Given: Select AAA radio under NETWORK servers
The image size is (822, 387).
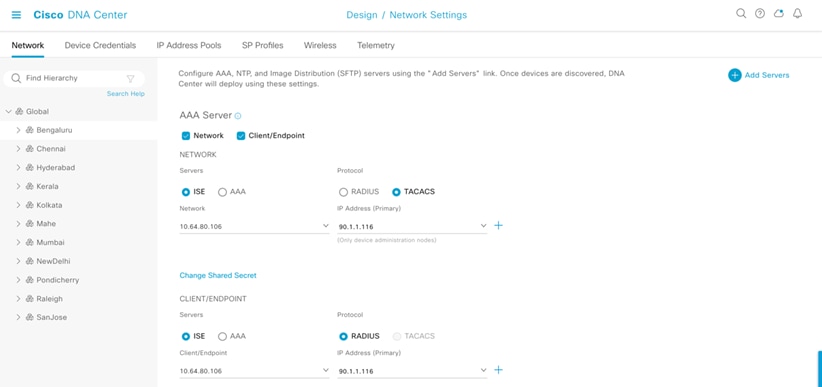Looking at the screenshot, I should [222, 192].
